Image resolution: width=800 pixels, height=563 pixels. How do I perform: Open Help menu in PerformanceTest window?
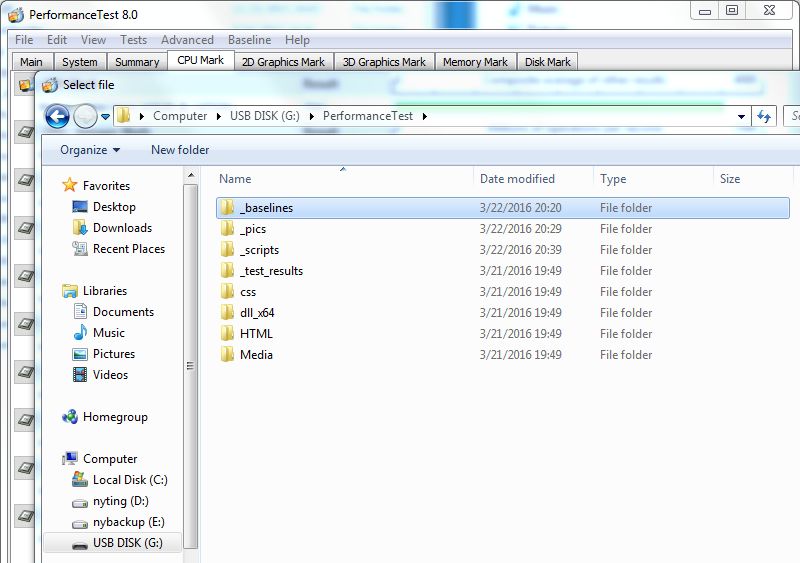point(297,40)
